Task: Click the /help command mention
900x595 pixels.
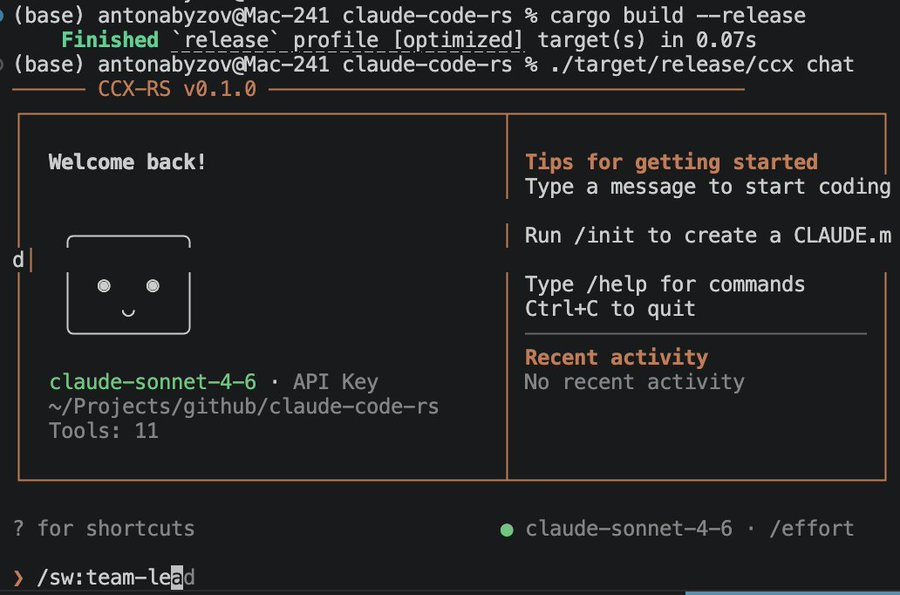Action: tap(610, 283)
